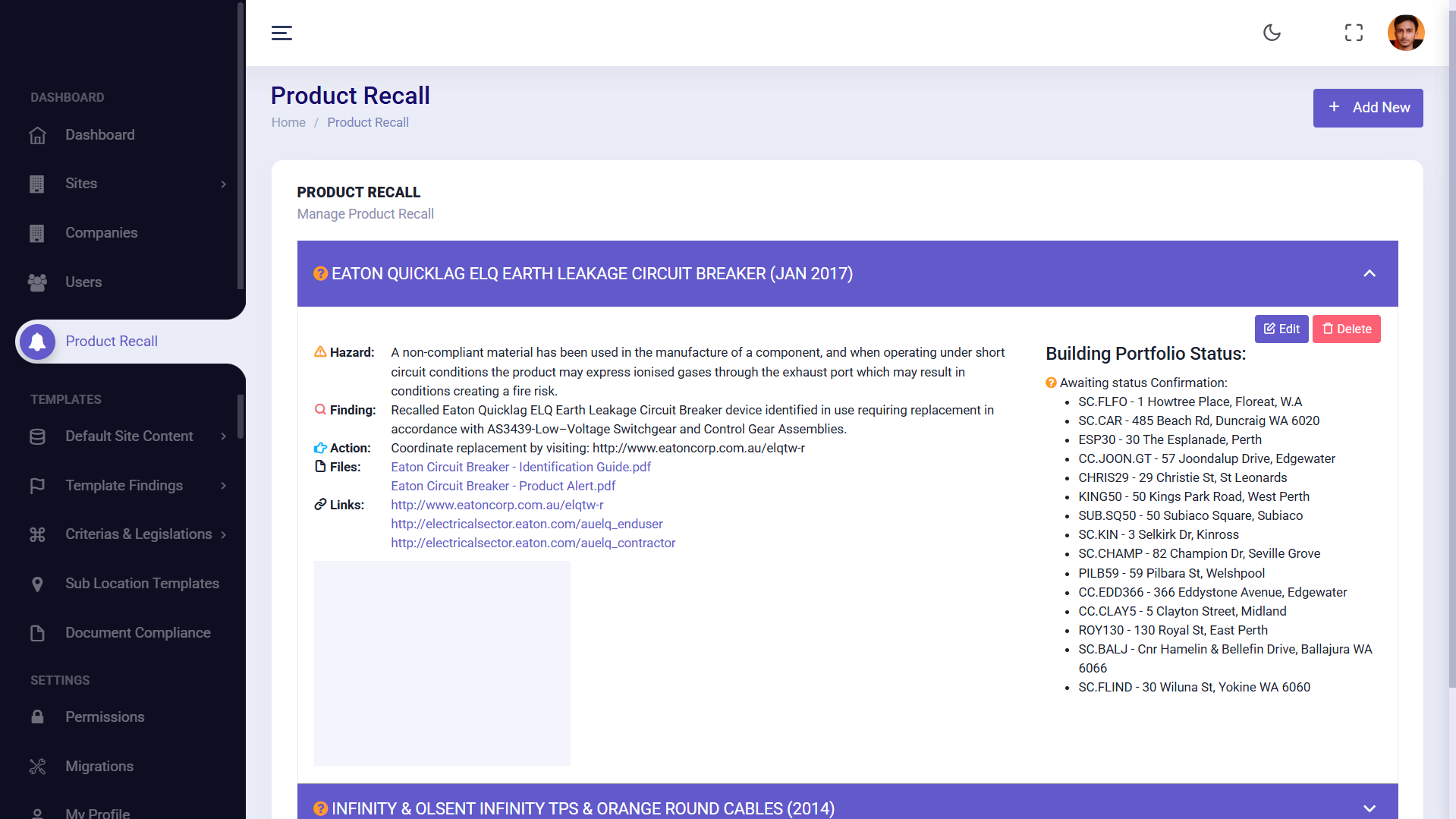
Task: Expand the Infinity & Olsent cables panel chevron
Action: [x=1370, y=808]
